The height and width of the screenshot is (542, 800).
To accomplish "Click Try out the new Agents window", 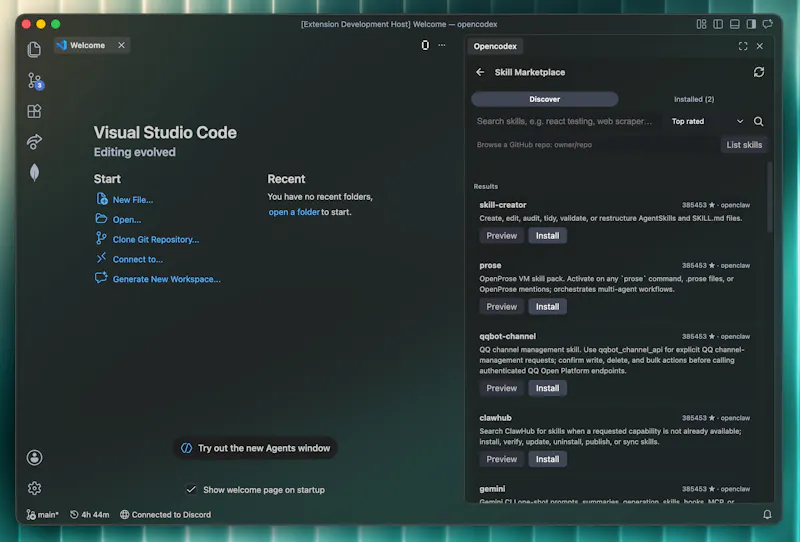I will pos(255,448).
